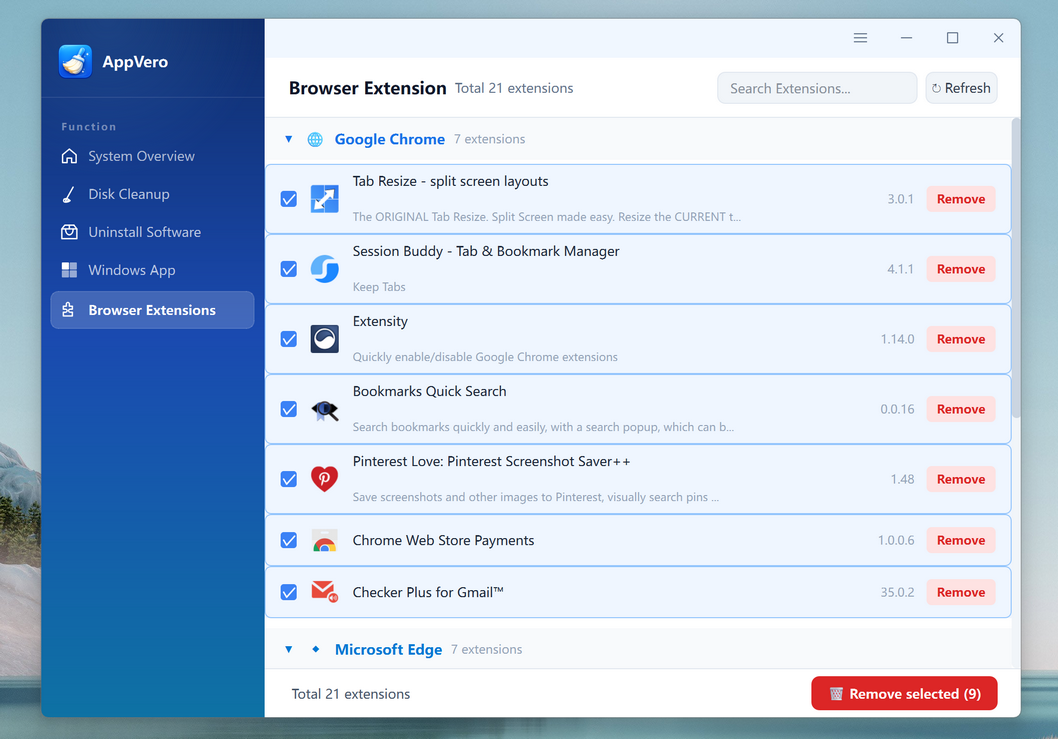Open System Overview in the sidebar

tap(152, 156)
